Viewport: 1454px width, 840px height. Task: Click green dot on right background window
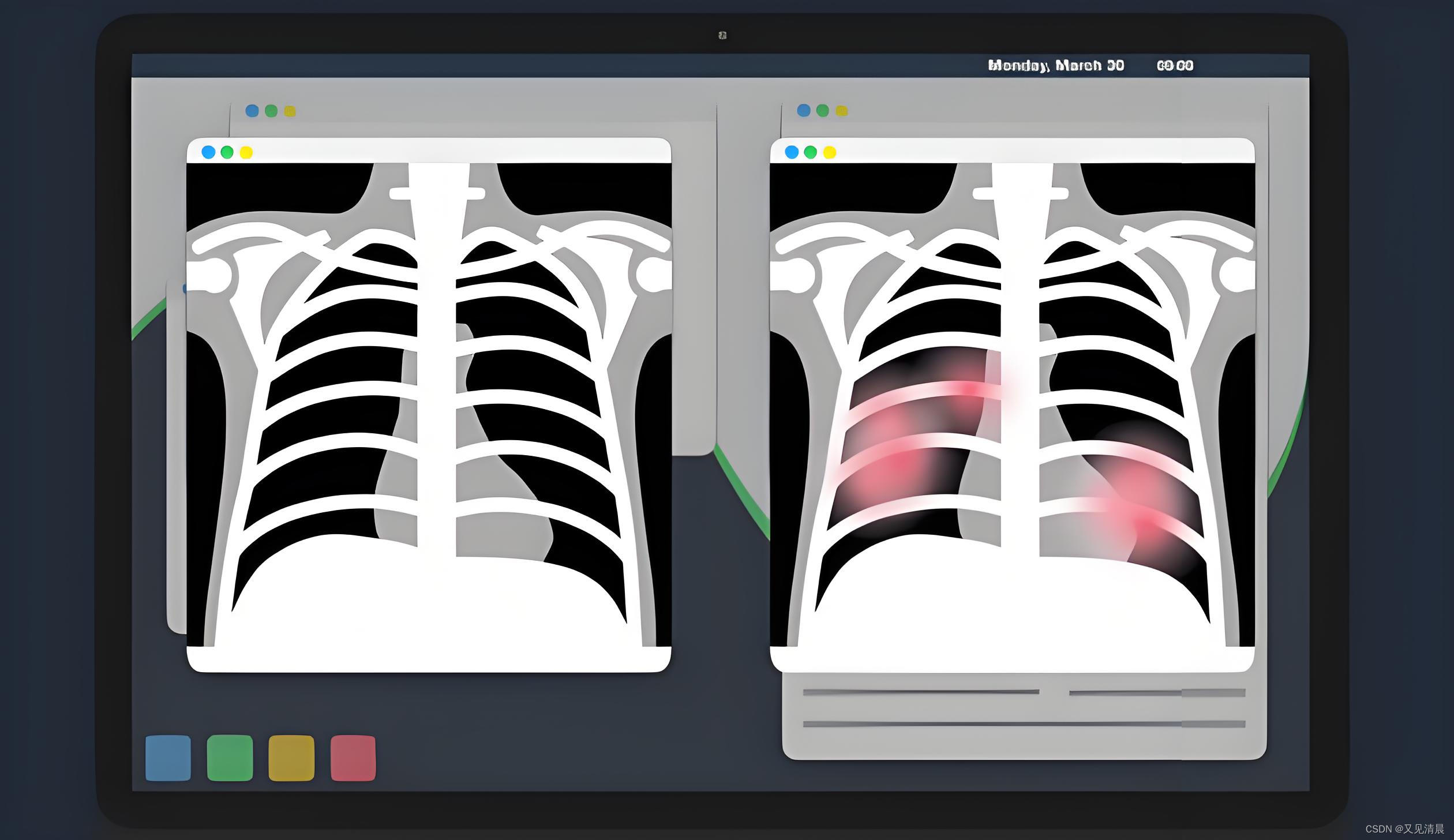(823, 111)
